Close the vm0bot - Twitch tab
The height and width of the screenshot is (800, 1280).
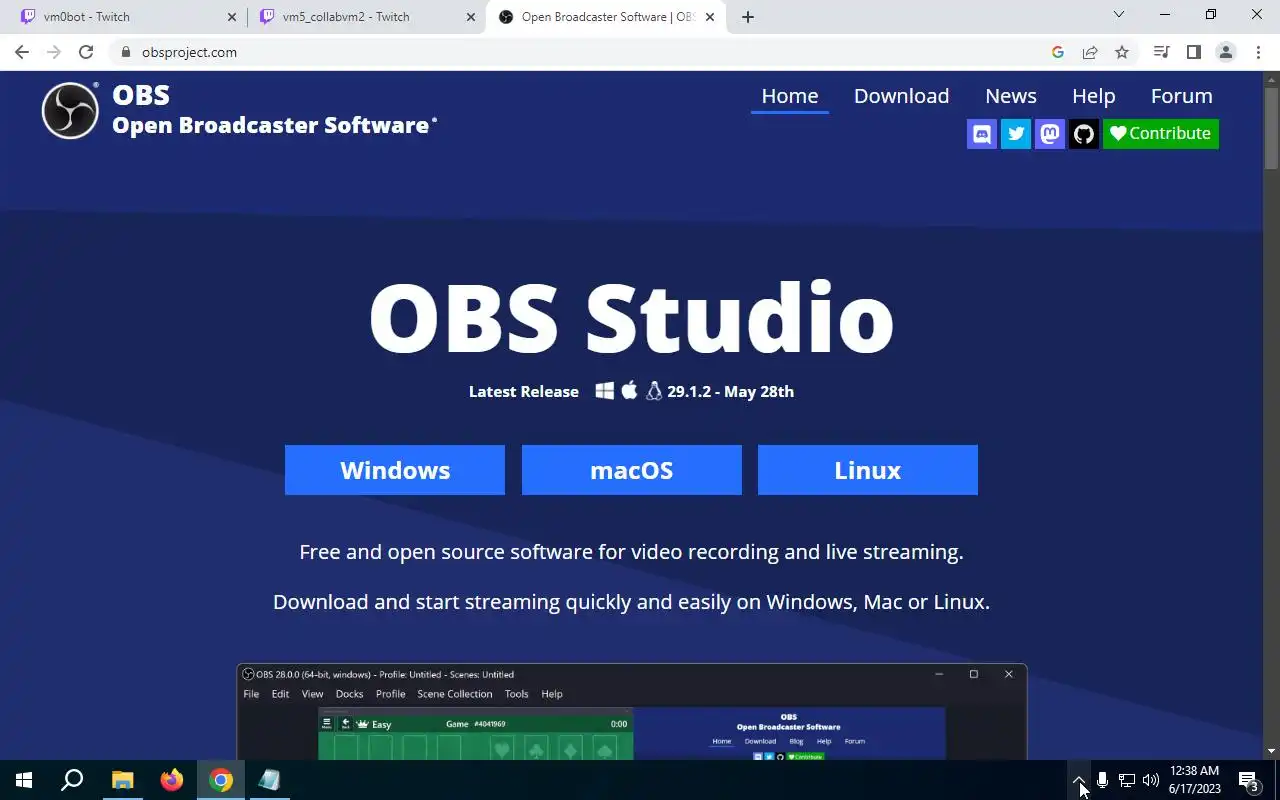coord(233,17)
